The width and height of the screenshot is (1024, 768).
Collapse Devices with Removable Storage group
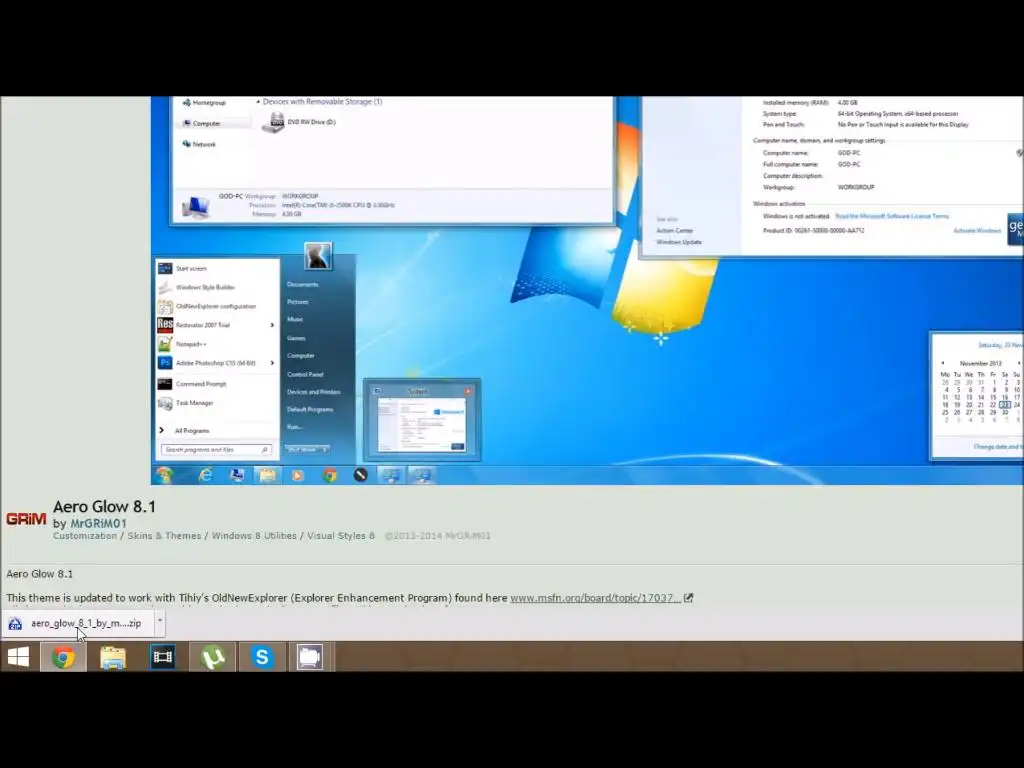259,102
